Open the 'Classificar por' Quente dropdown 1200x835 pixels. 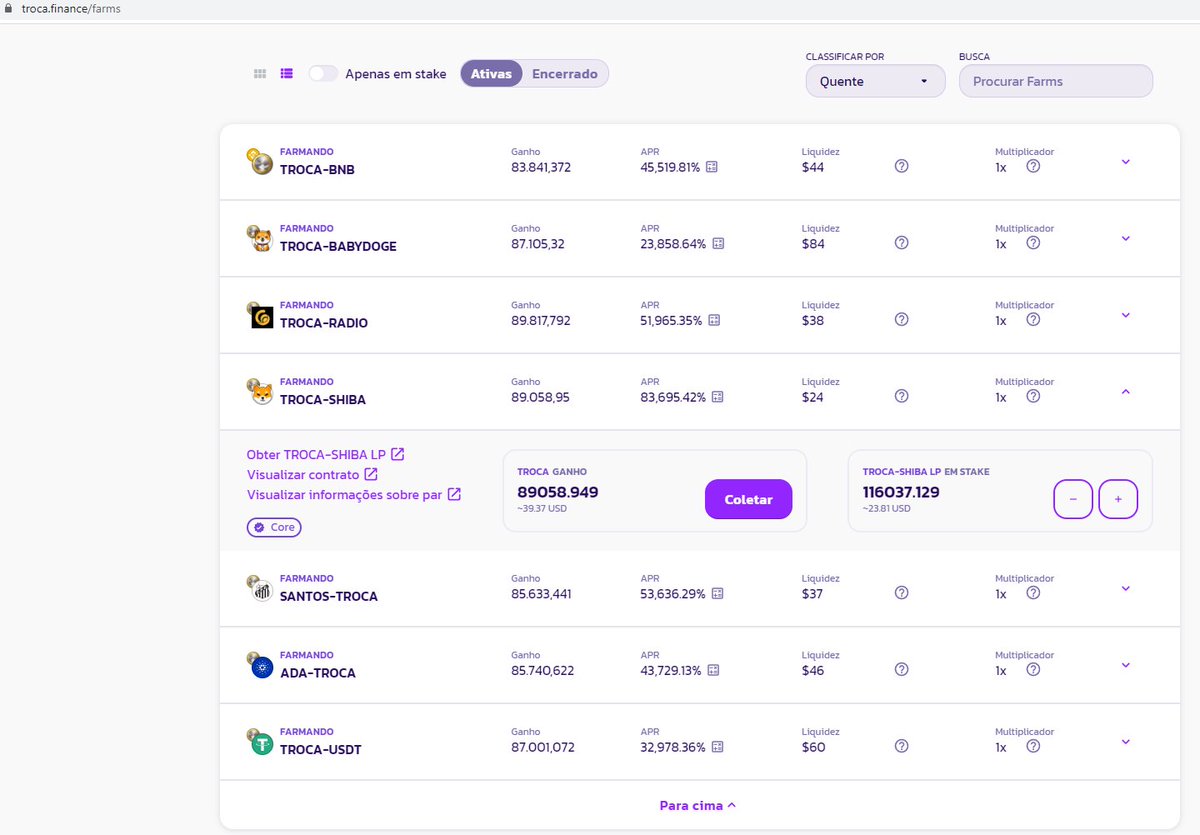click(875, 81)
